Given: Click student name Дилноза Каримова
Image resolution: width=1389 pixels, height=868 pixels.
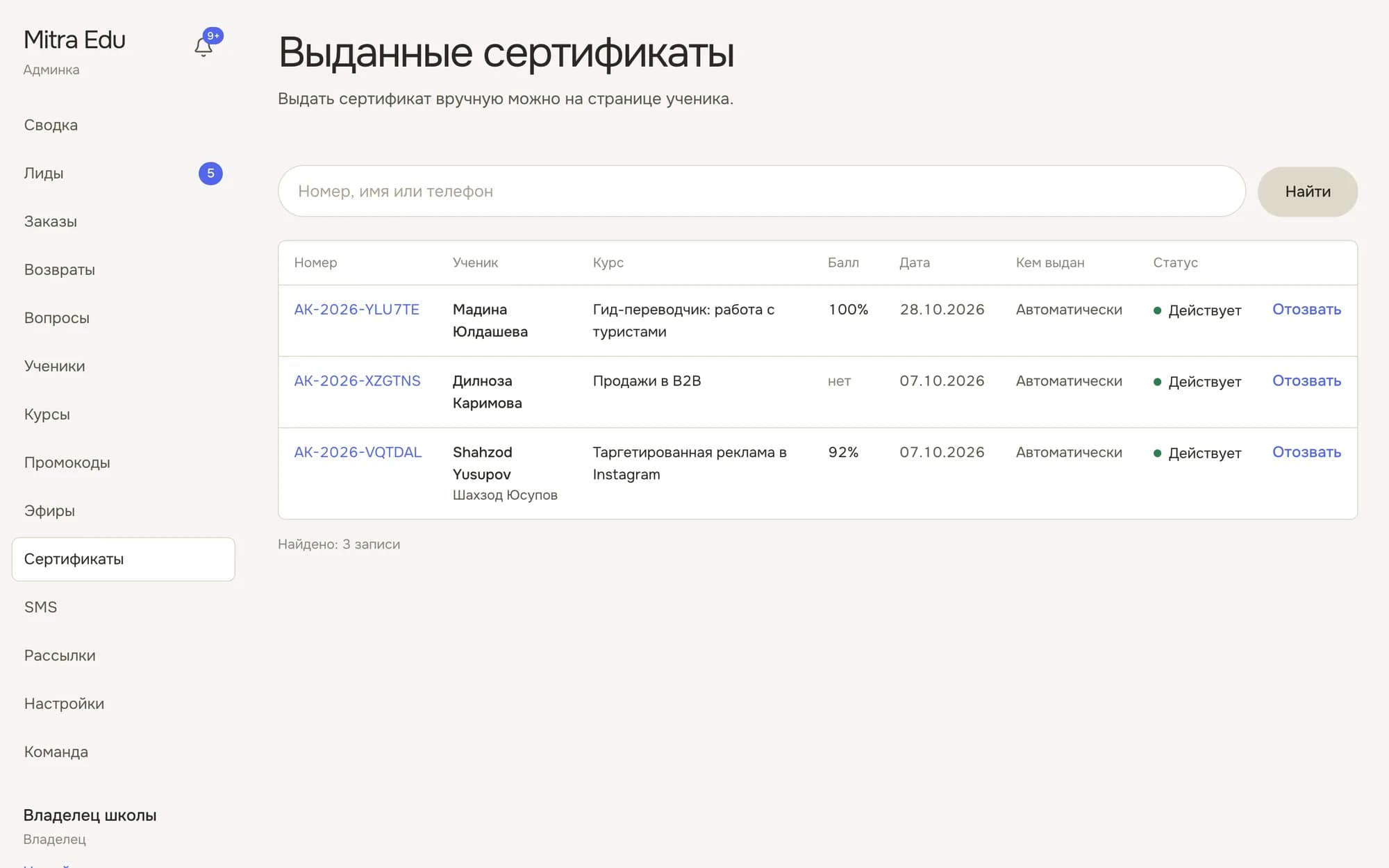Looking at the screenshot, I should coord(488,392).
